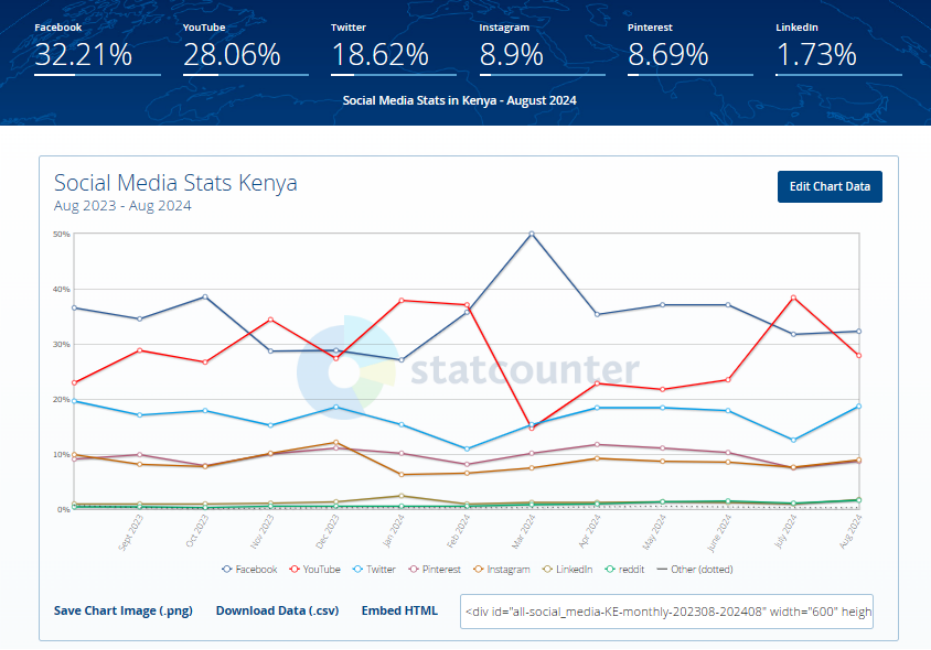This screenshot has width=931, height=650.
Task: Click the Social Media Stats Kenya chart title
Action: pos(175,183)
